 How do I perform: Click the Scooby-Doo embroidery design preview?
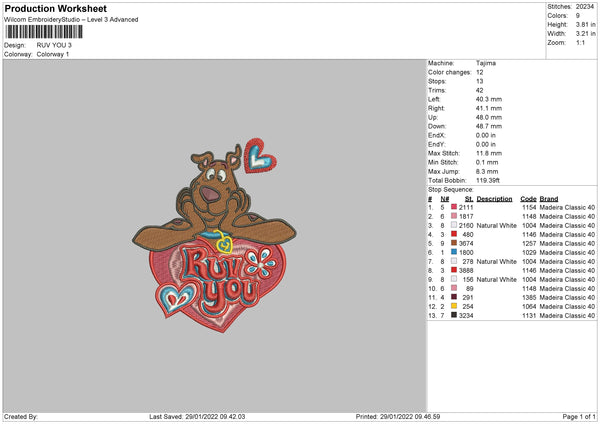pos(214,235)
